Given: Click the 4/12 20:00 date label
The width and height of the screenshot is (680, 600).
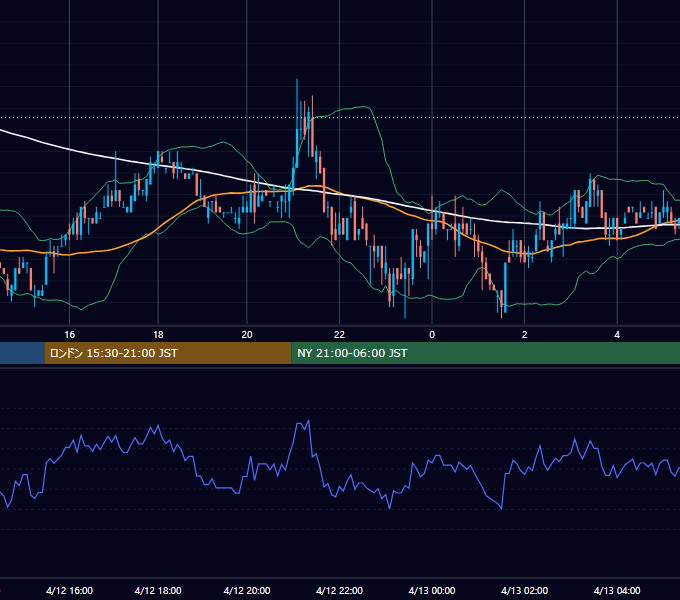Looking at the screenshot, I should coord(247,590).
